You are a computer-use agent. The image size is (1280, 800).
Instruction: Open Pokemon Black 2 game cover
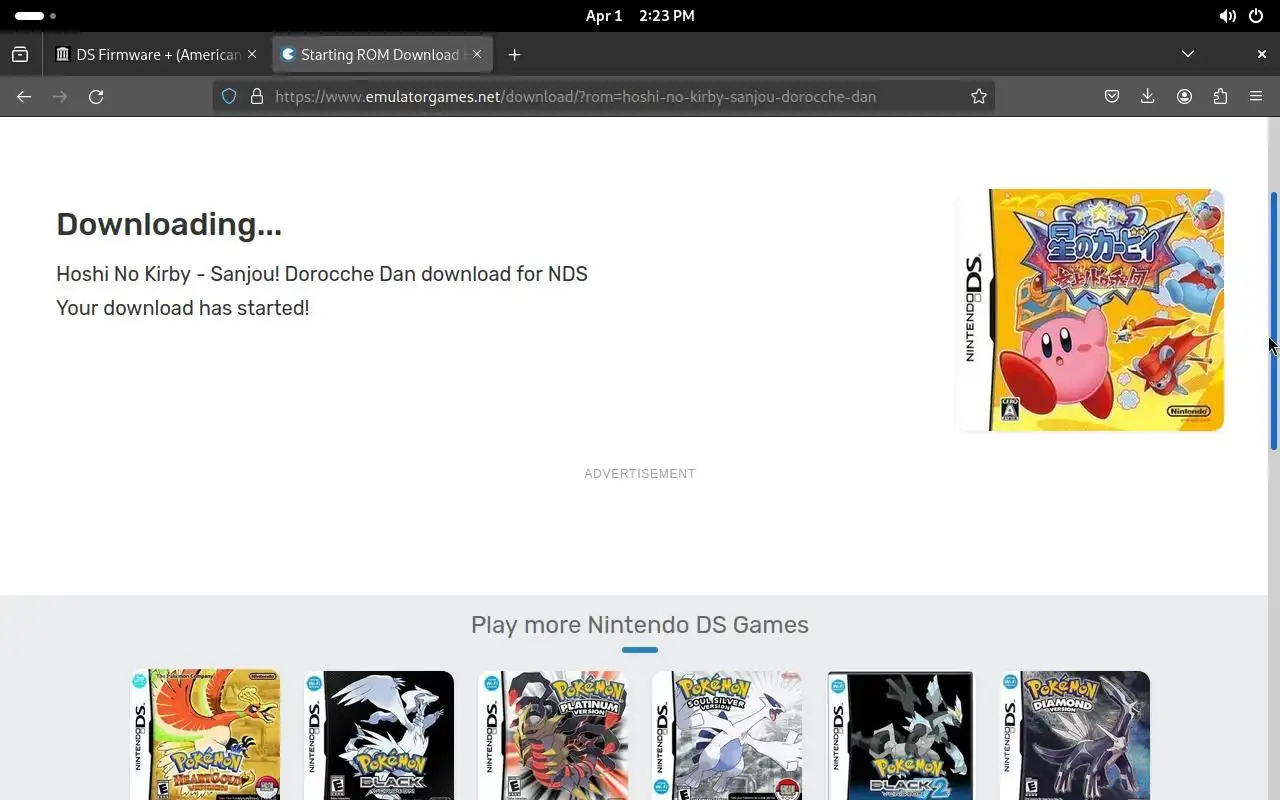(x=901, y=735)
